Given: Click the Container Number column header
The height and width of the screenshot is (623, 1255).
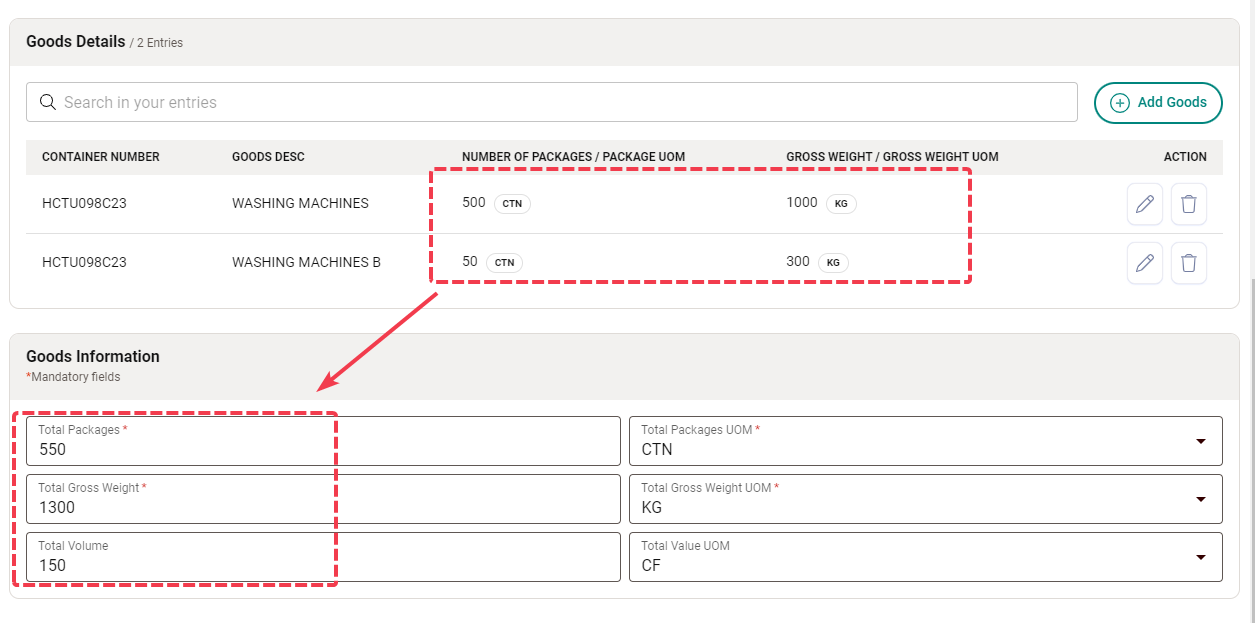Looking at the screenshot, I should 101,157.
